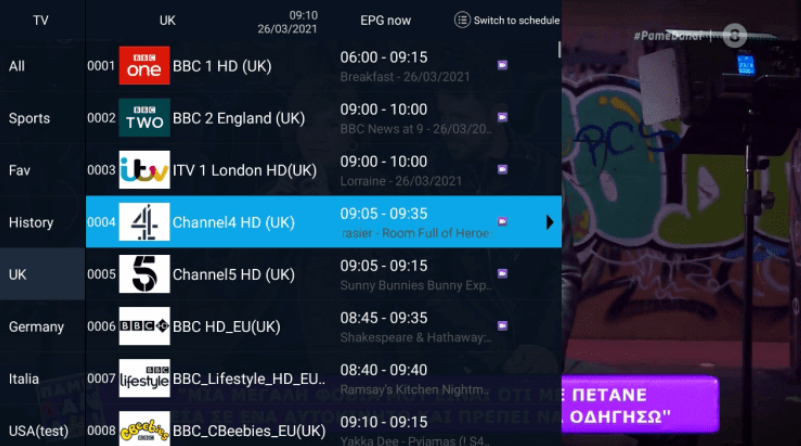Select the CBeebies logo icon
This screenshot has height=446, width=801.
(144, 429)
